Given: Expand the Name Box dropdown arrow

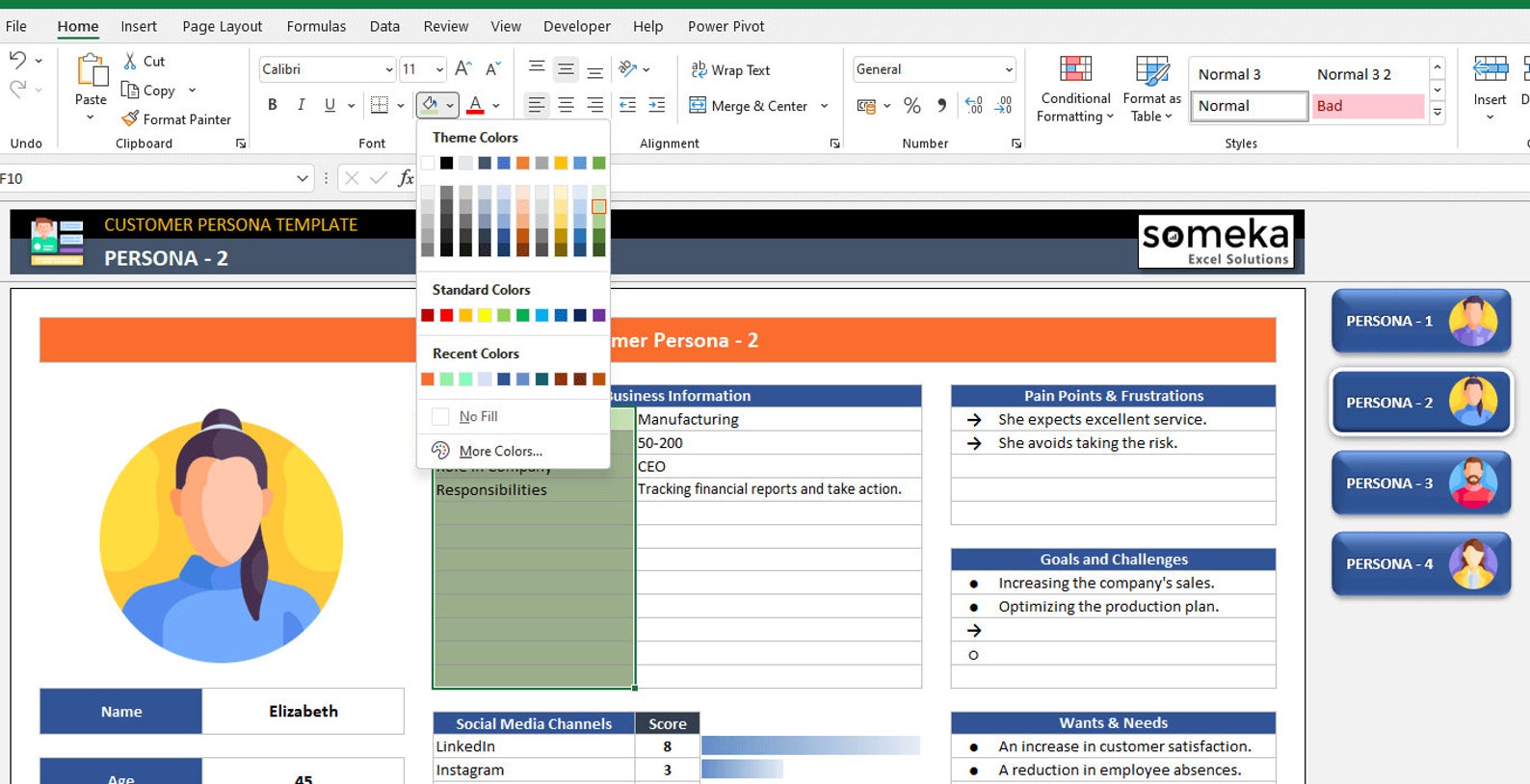Looking at the screenshot, I should (x=303, y=178).
